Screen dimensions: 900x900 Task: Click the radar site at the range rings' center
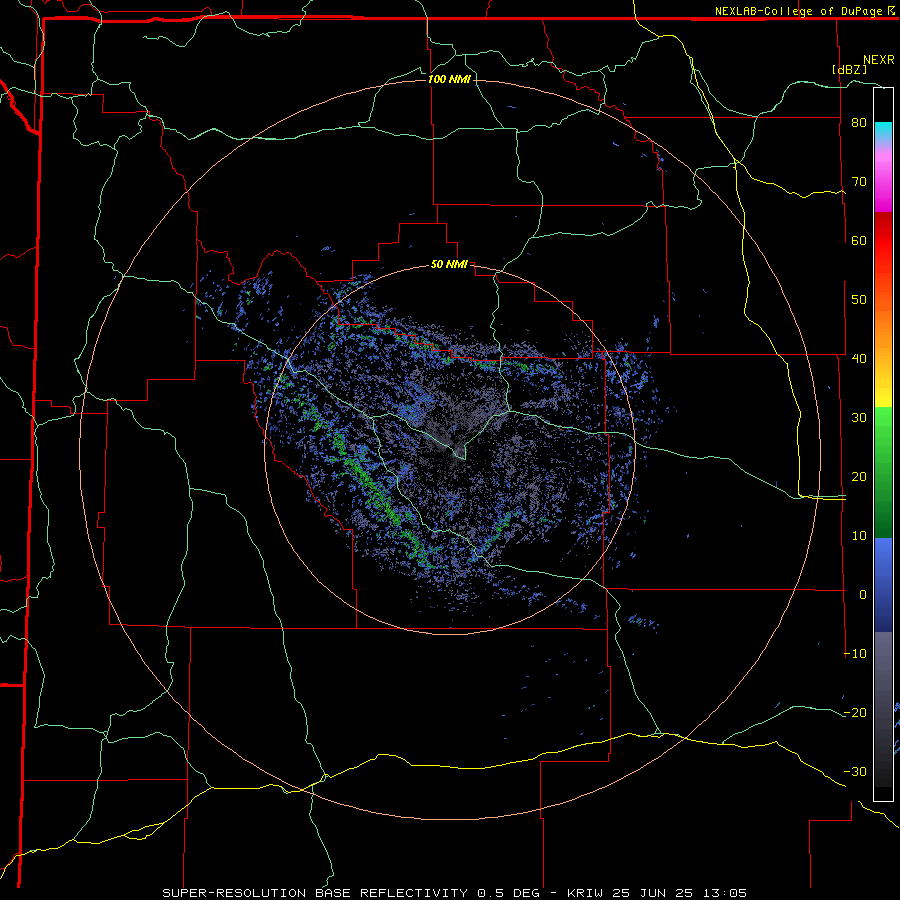pos(450,449)
